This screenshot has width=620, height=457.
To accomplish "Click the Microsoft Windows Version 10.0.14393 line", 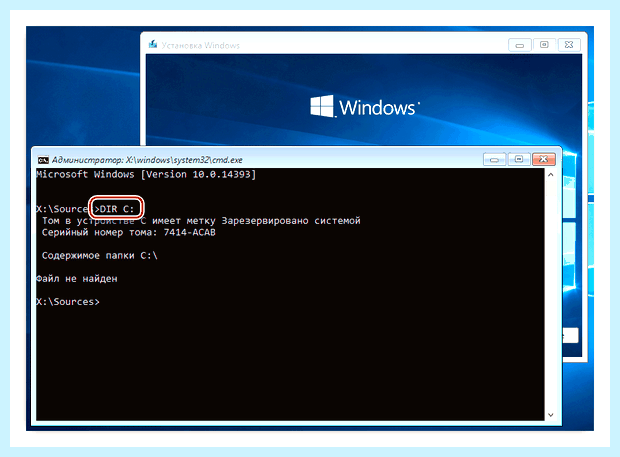I will [x=146, y=174].
